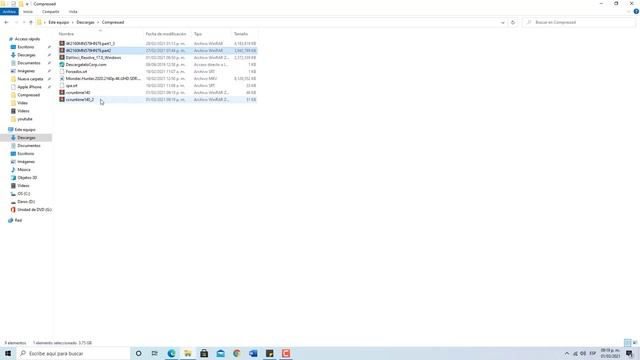Open File Explorer taskbar icon
This screenshot has height=360, width=640.
coord(188,353)
